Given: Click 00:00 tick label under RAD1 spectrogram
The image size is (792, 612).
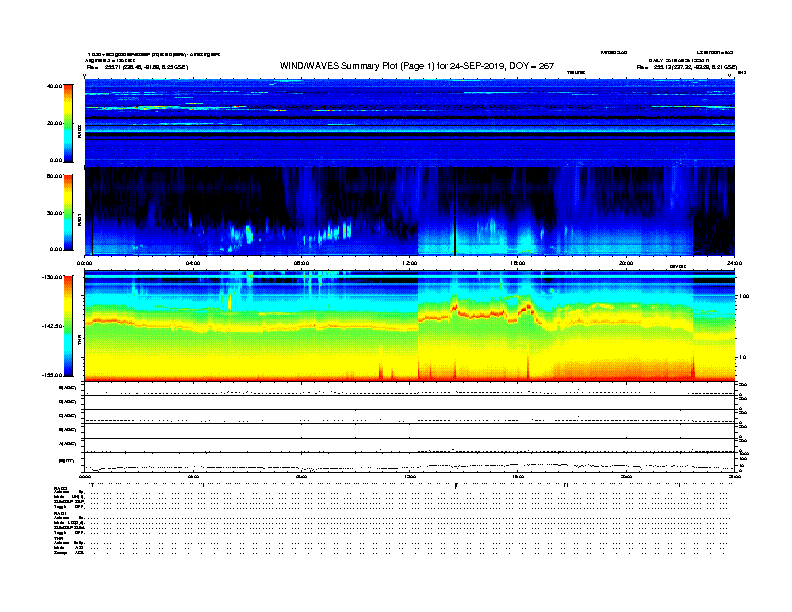Looking at the screenshot, I should tap(85, 263).
